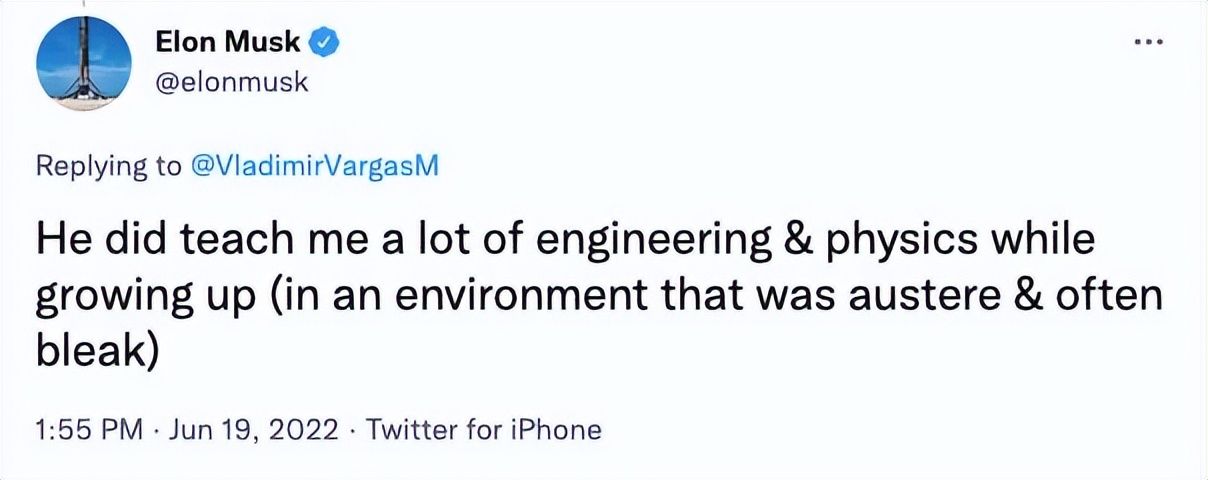
Task: Open the Twitter for iPhone source link
Action: [x=484, y=431]
